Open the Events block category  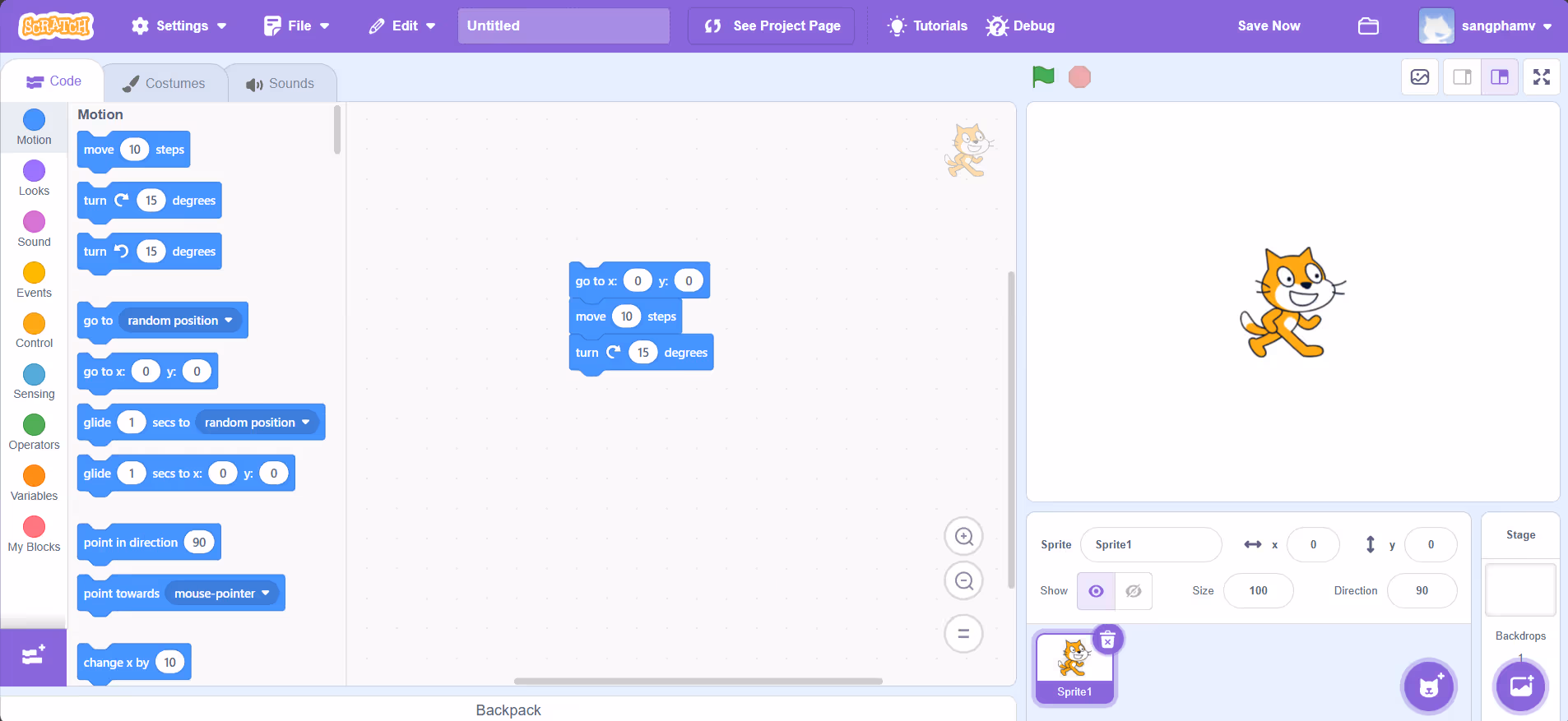pyautogui.click(x=34, y=280)
